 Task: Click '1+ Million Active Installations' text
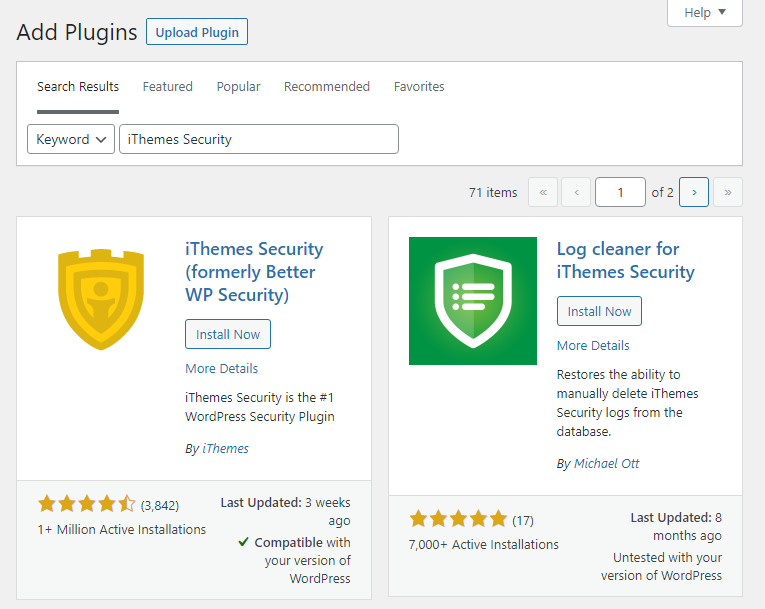pos(122,529)
